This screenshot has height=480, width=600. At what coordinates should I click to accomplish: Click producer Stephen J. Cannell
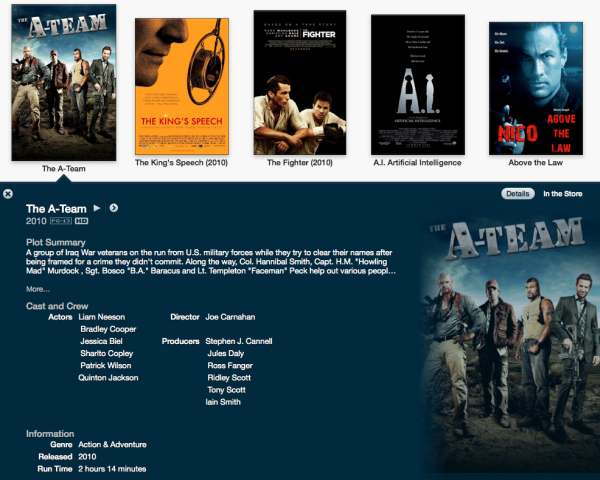click(x=239, y=341)
